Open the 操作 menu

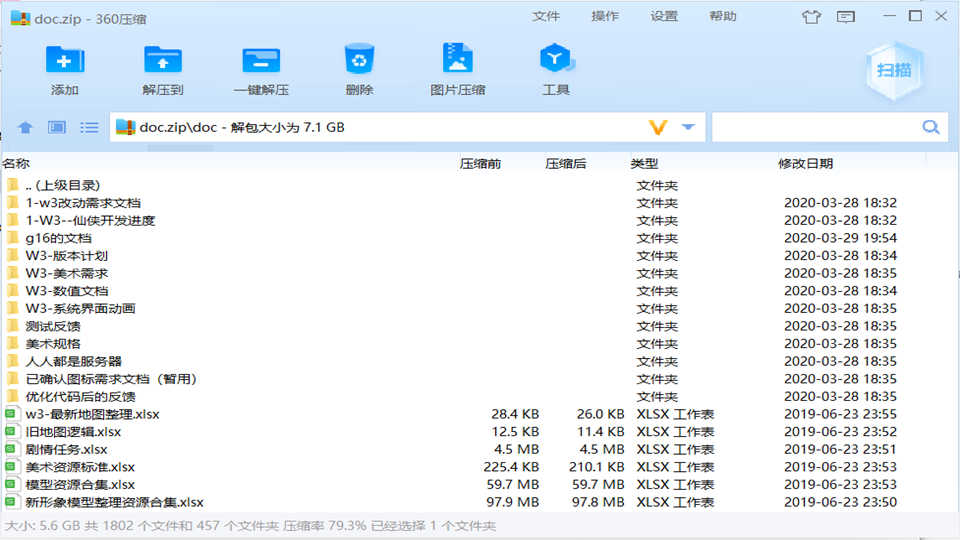click(605, 17)
